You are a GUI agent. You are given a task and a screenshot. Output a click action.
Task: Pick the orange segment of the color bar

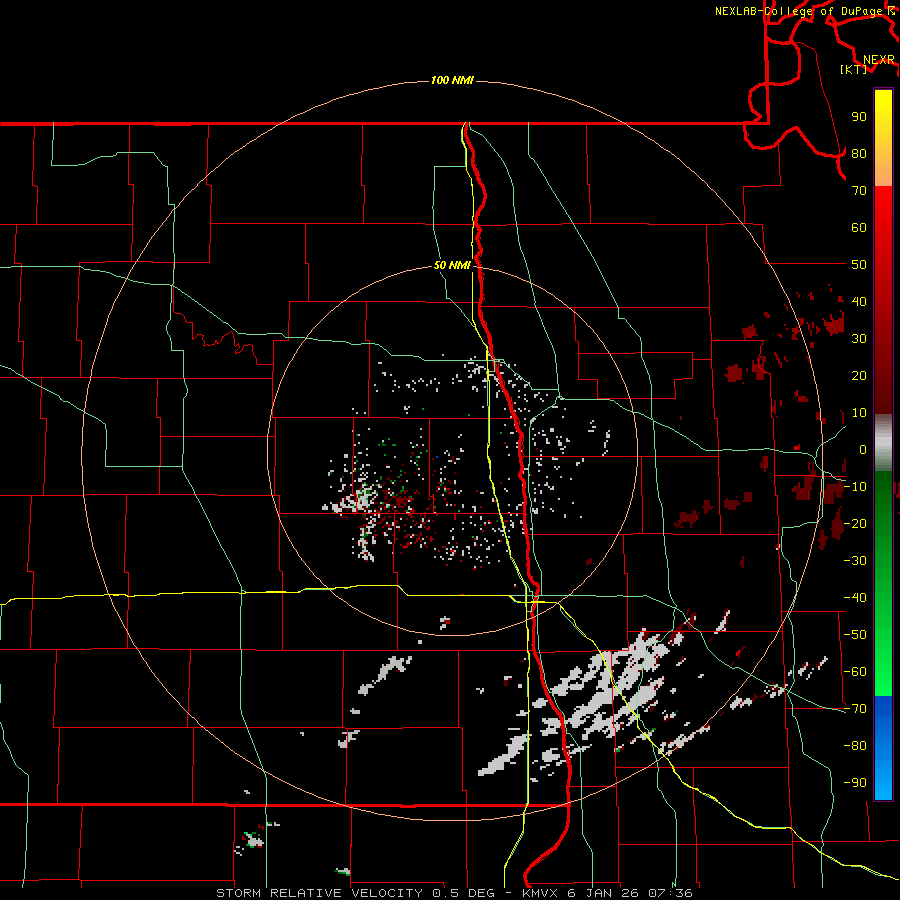pyautogui.click(x=883, y=169)
